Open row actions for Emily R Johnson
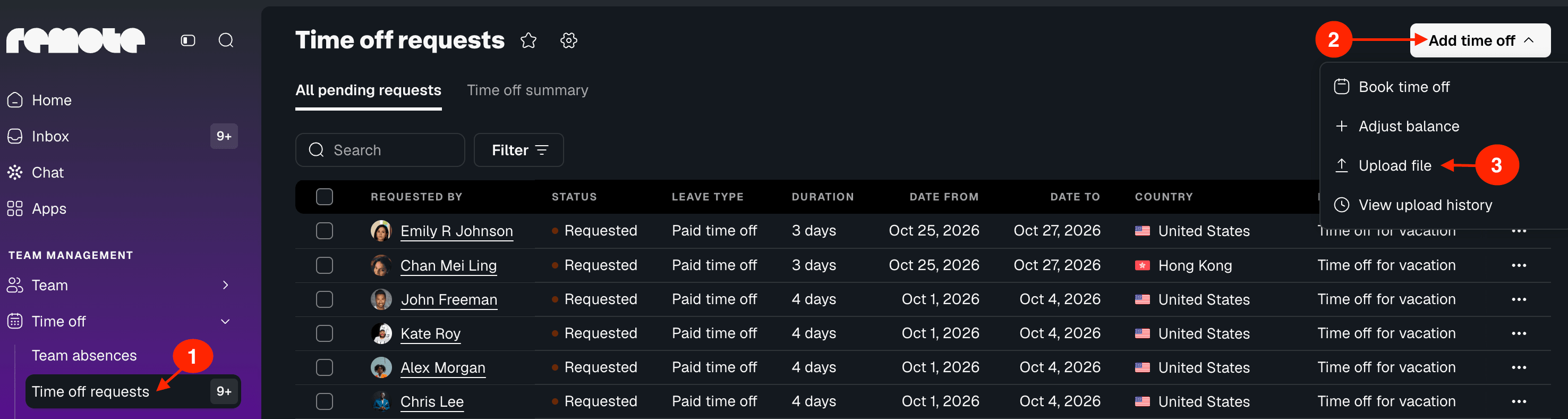Viewport: 1568px width, 419px height. point(1519,231)
